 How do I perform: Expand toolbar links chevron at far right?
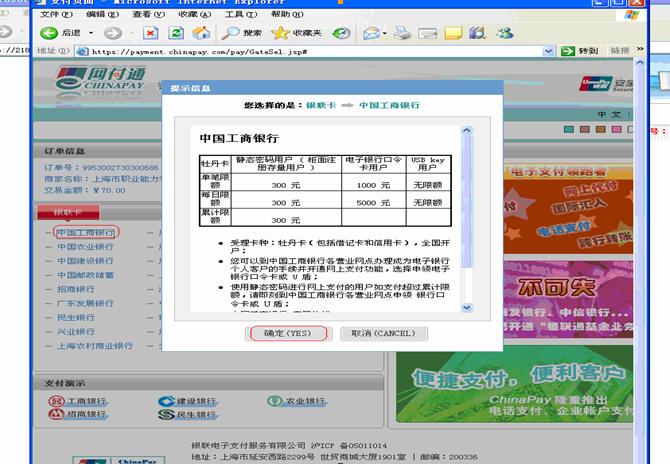coord(640,49)
